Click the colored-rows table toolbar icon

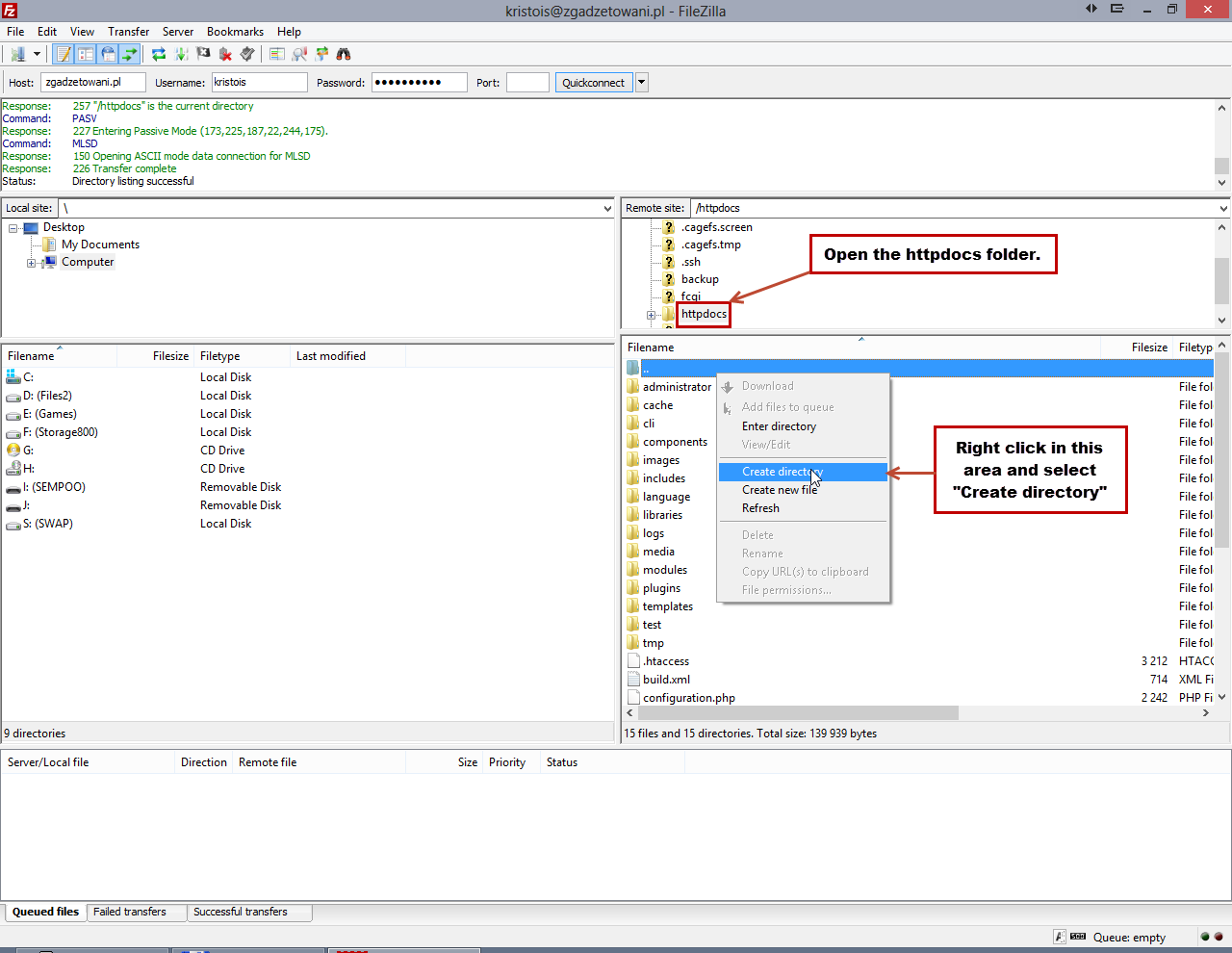277,55
